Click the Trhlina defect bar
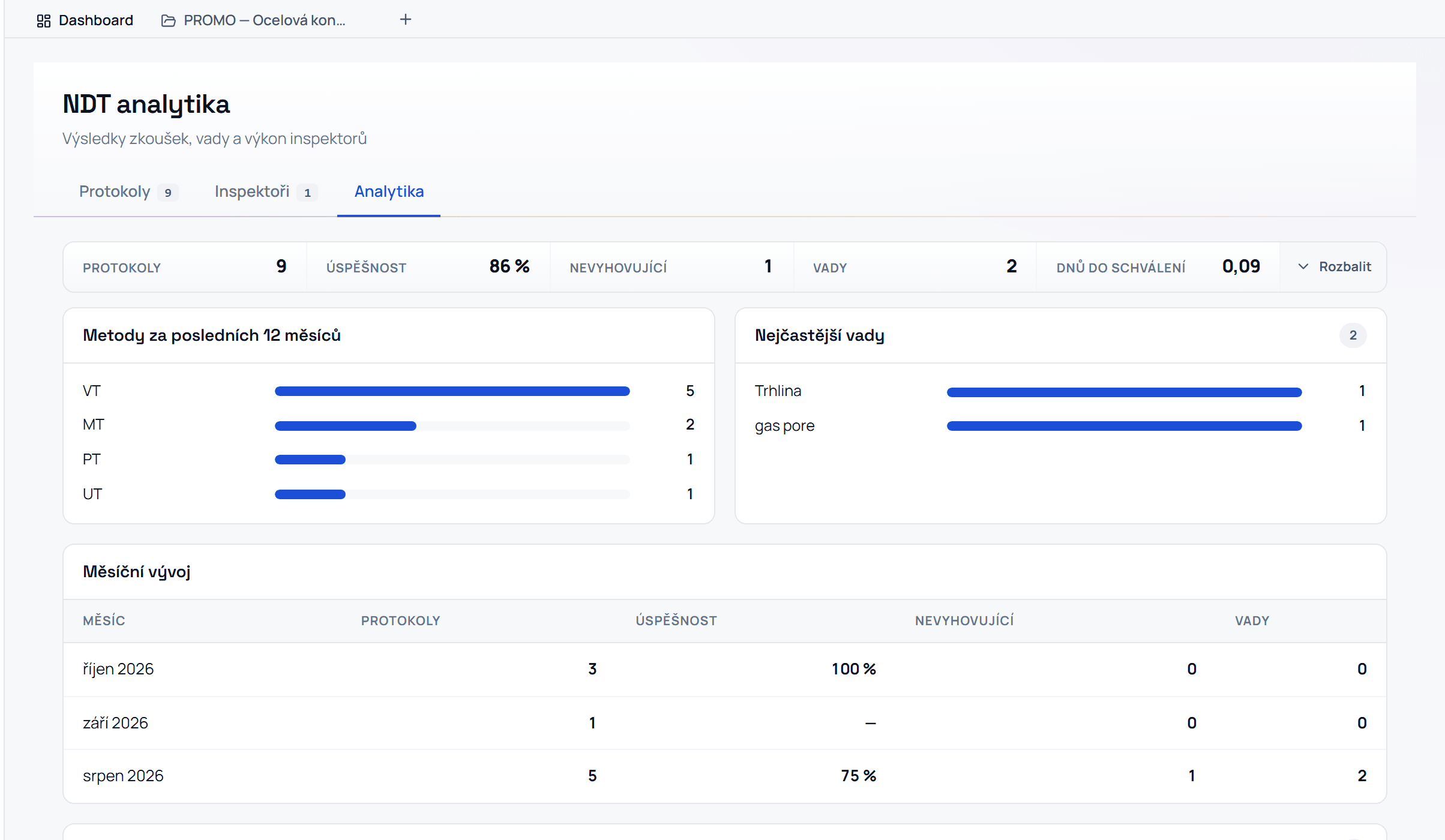 (x=1125, y=392)
